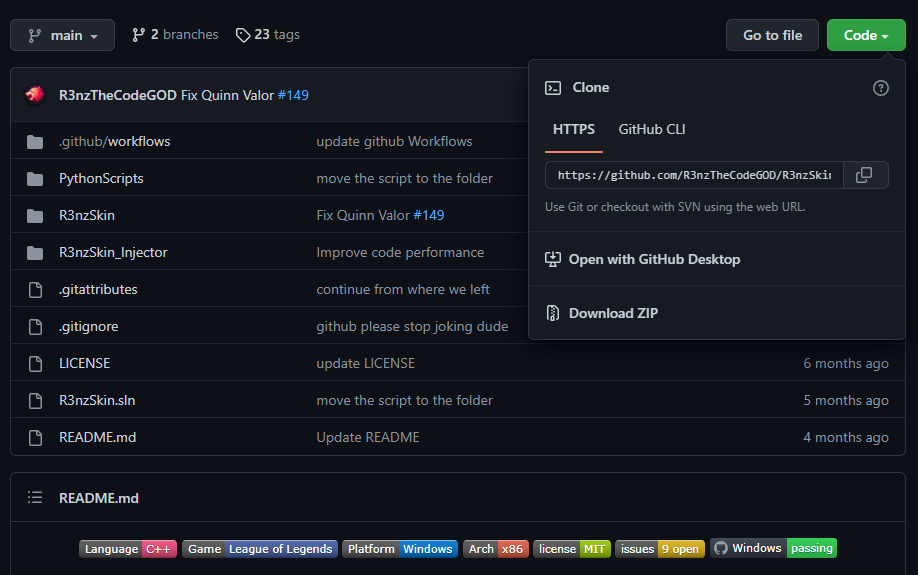Open README.md in the file list
This screenshot has width=918, height=575.
coord(97,437)
